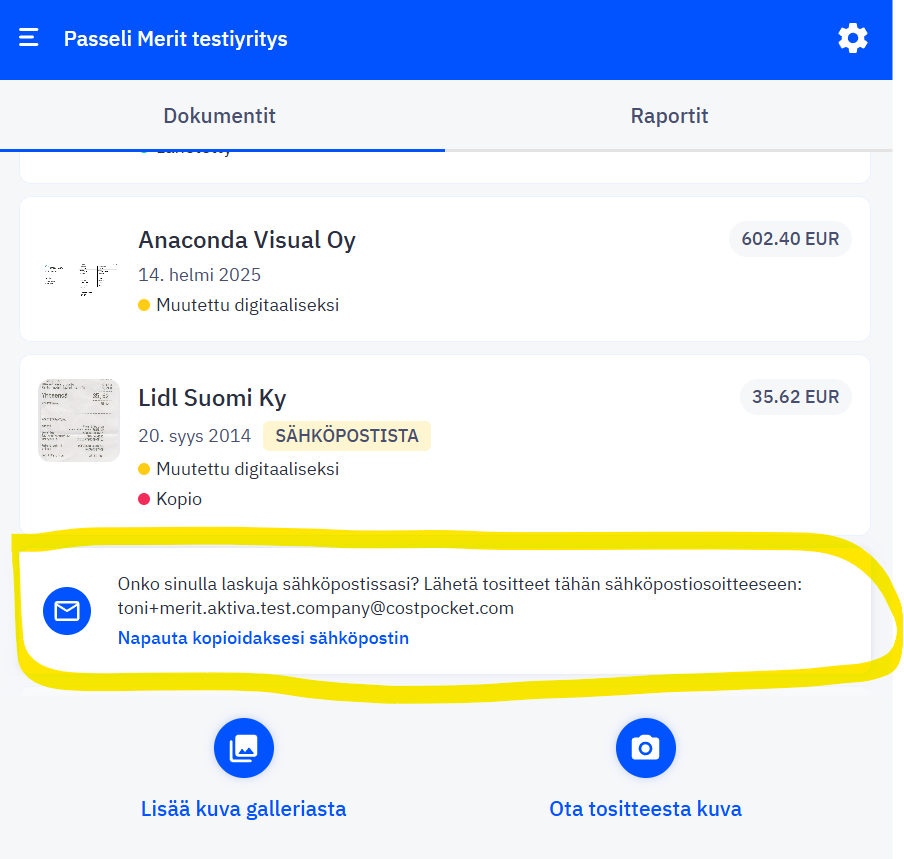This screenshot has height=859, width=904.
Task: Open the Lidl Suomi Ky document title
Action: (x=212, y=398)
